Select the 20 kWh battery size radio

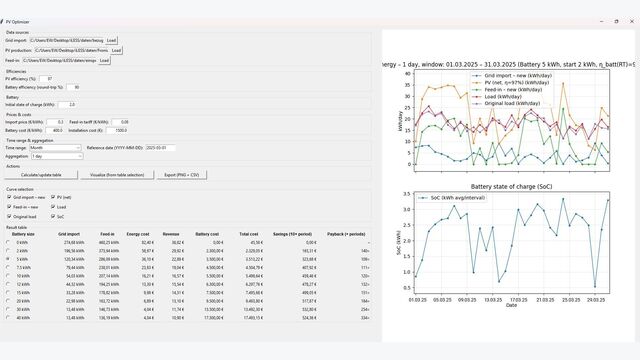tap(8, 301)
